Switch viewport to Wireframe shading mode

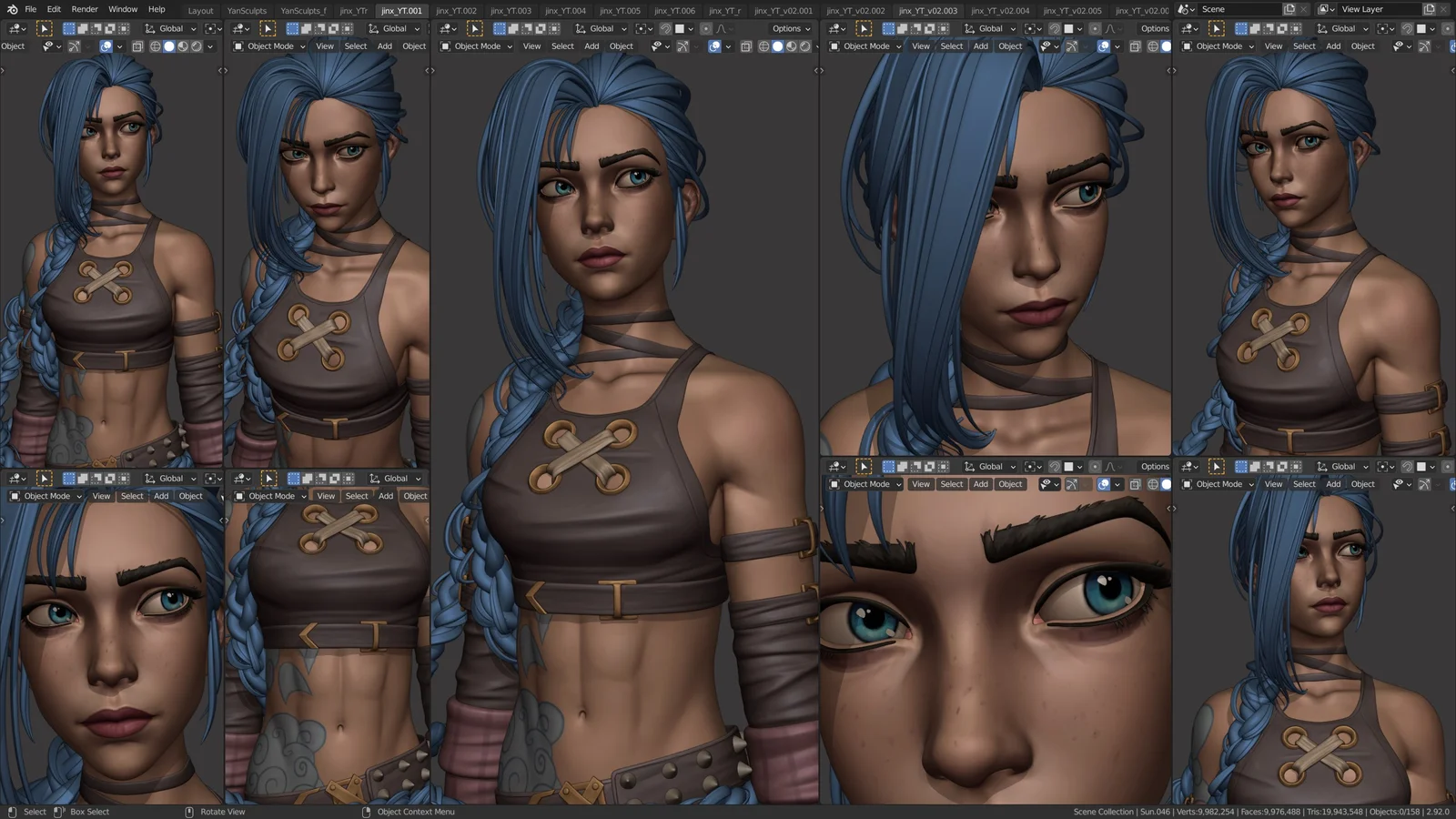pyautogui.click(x=763, y=46)
